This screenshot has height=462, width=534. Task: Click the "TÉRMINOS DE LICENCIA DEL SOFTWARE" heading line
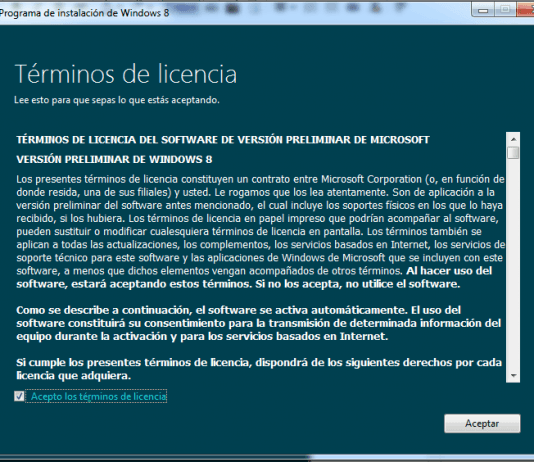pos(223,140)
